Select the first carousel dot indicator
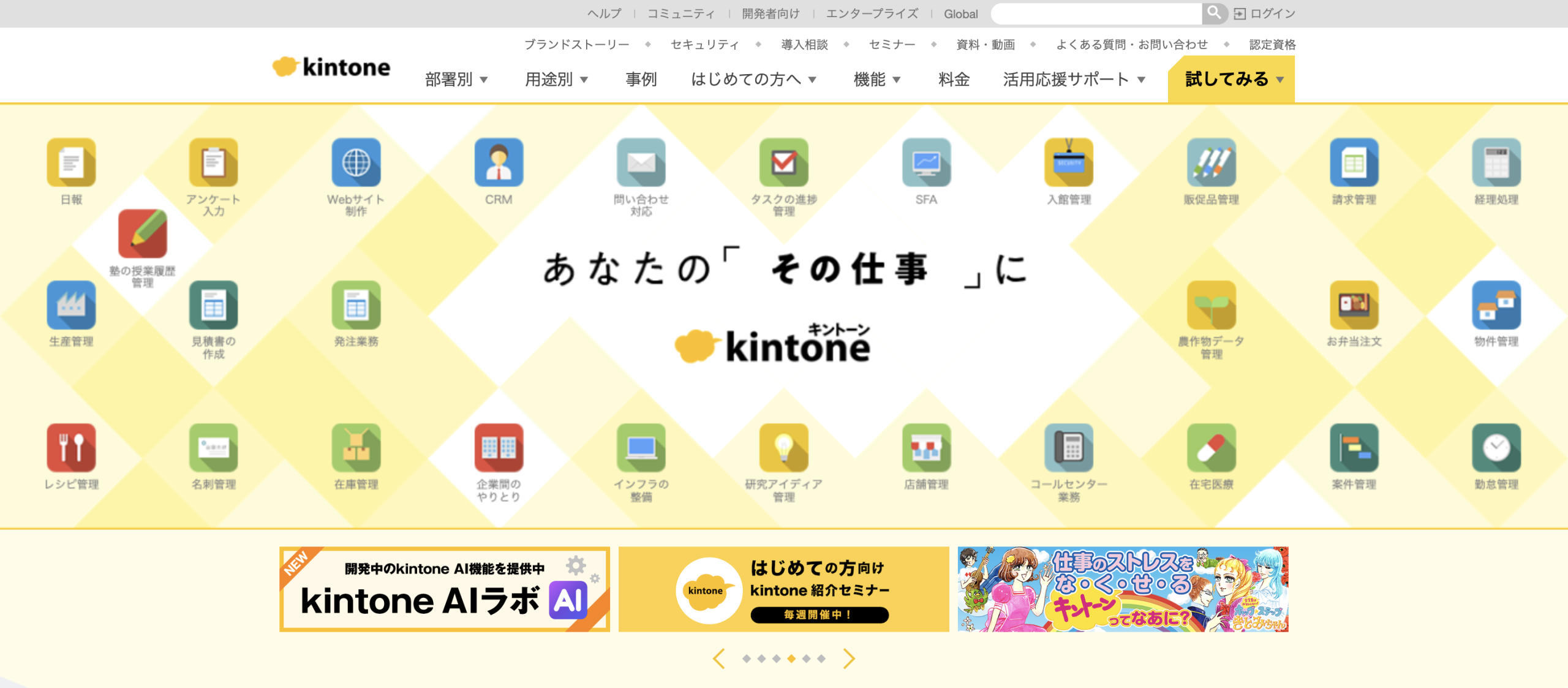 pos(746,659)
